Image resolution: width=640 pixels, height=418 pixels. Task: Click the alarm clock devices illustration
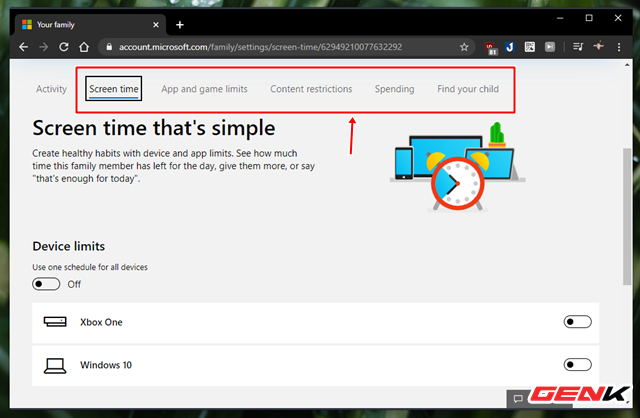click(458, 167)
